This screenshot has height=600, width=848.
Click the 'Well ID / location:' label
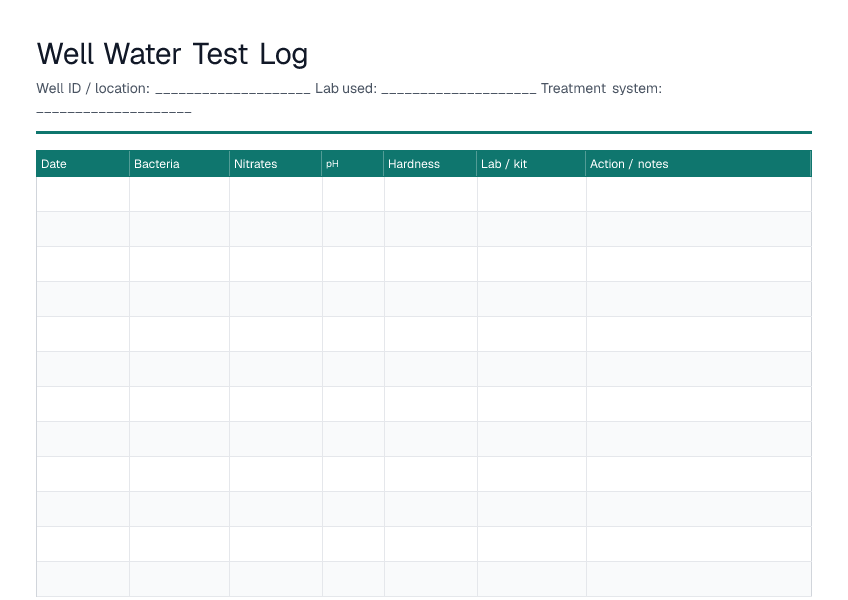[93, 88]
